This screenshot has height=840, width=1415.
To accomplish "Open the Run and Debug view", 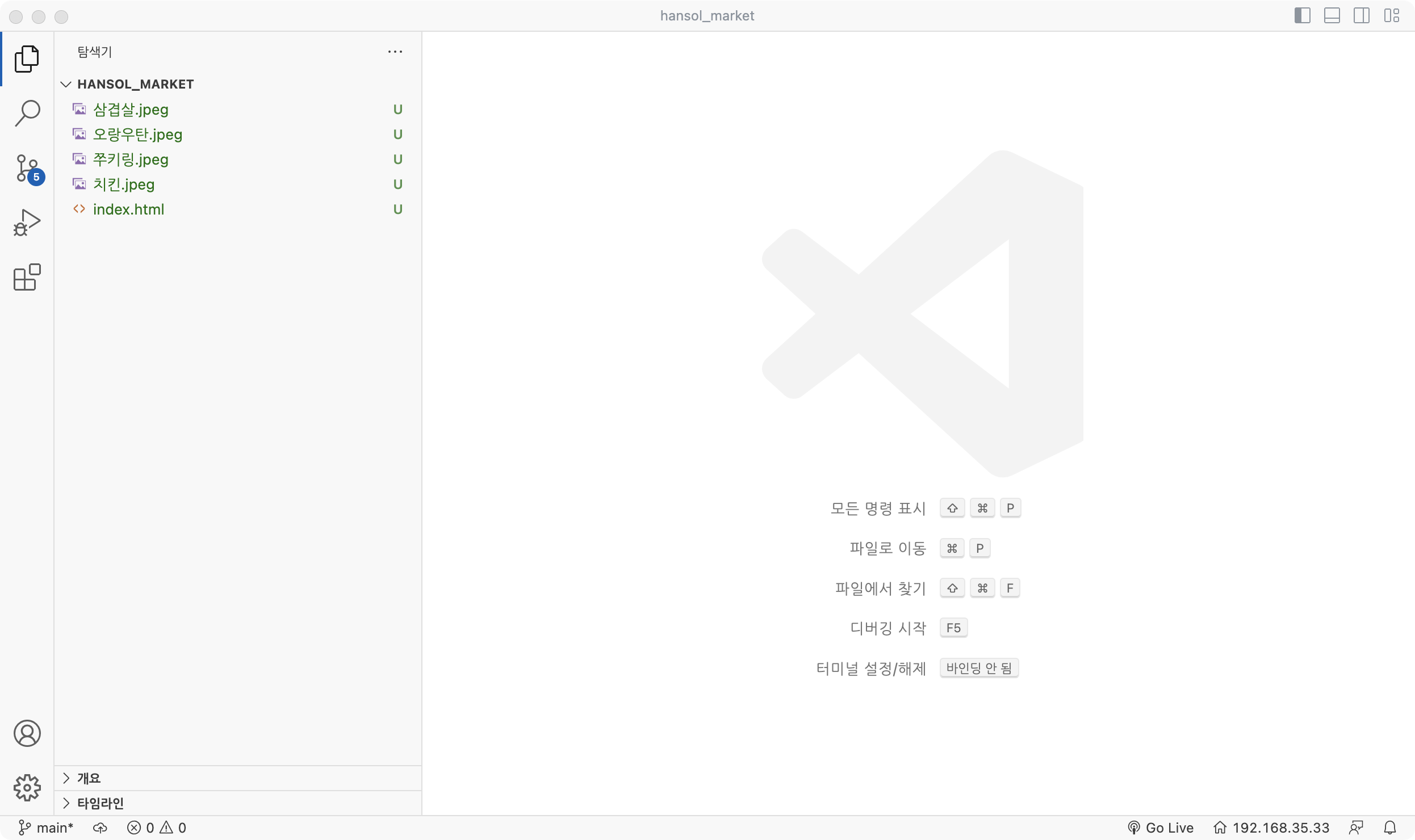I will [27, 222].
